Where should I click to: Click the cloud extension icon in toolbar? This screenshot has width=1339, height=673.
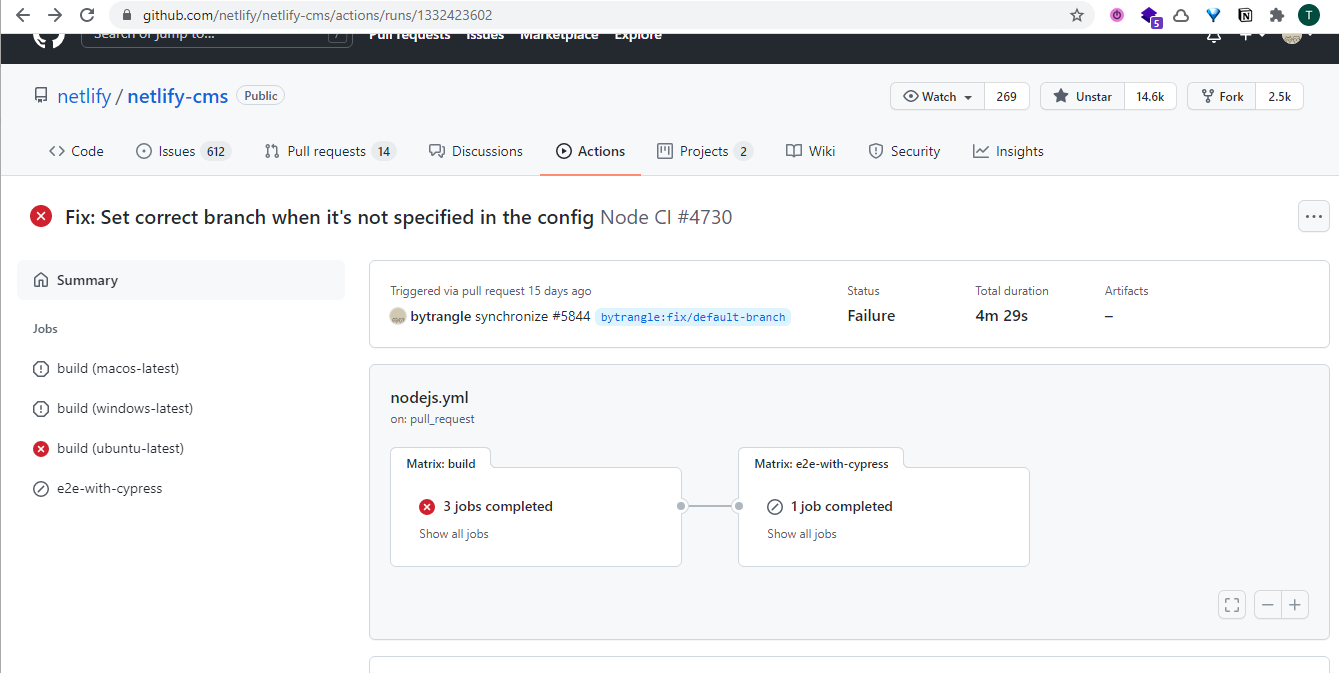pyautogui.click(x=1181, y=15)
